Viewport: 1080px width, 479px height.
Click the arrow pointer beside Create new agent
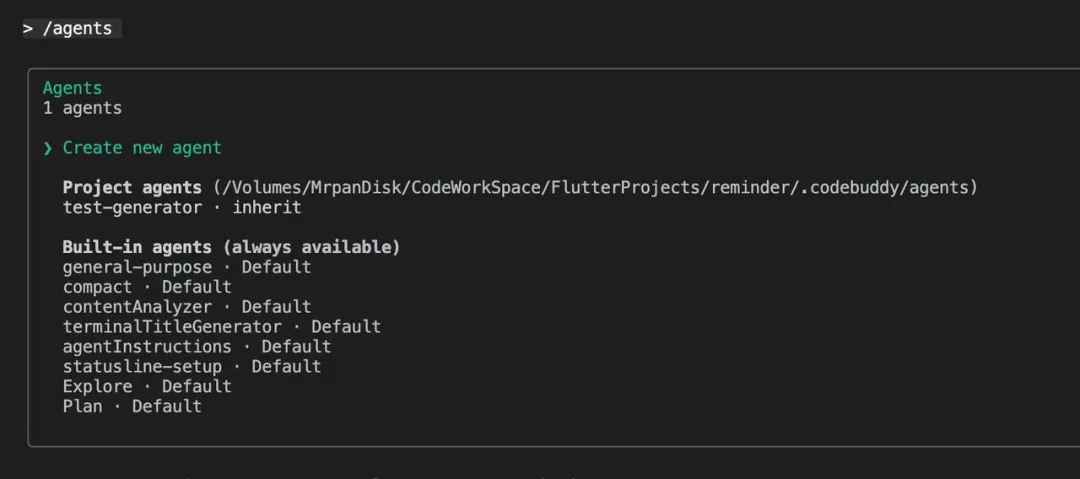(x=47, y=148)
